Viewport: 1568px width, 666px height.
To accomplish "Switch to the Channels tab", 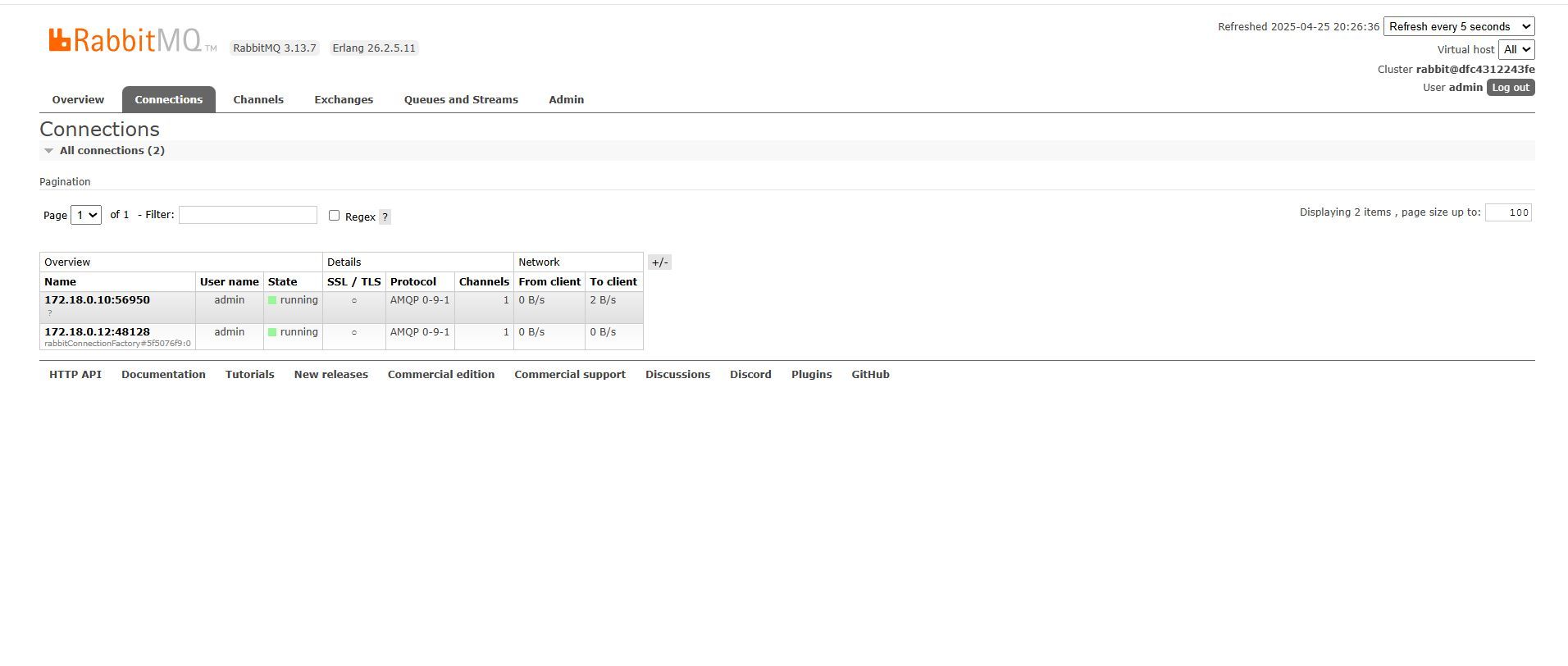I will pyautogui.click(x=258, y=99).
